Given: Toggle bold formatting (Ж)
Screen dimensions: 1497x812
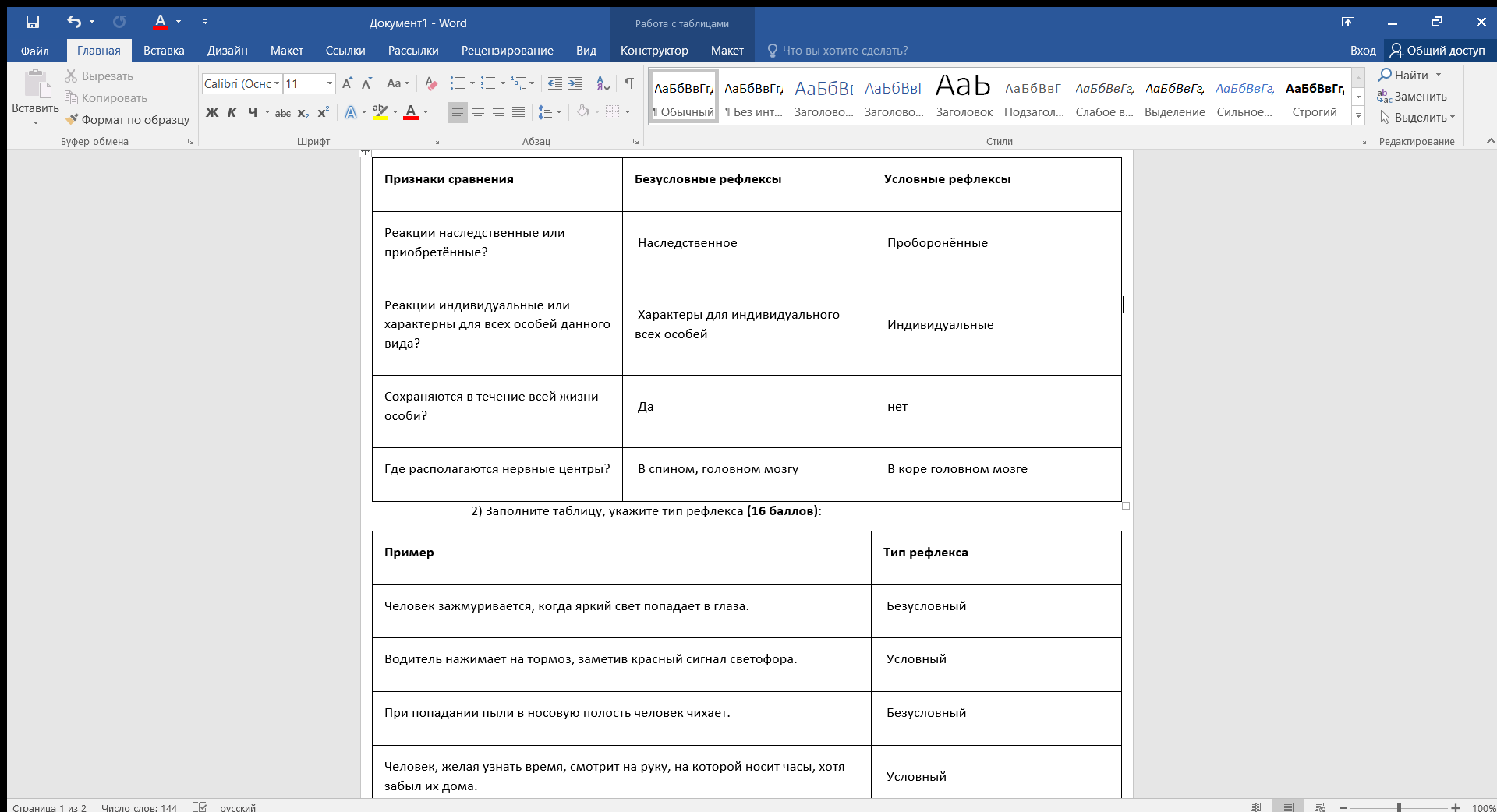Looking at the screenshot, I should click(212, 113).
